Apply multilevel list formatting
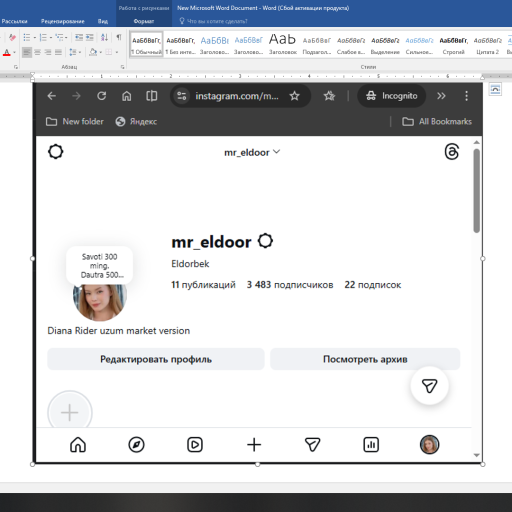This screenshot has width=512, height=512. point(59,37)
